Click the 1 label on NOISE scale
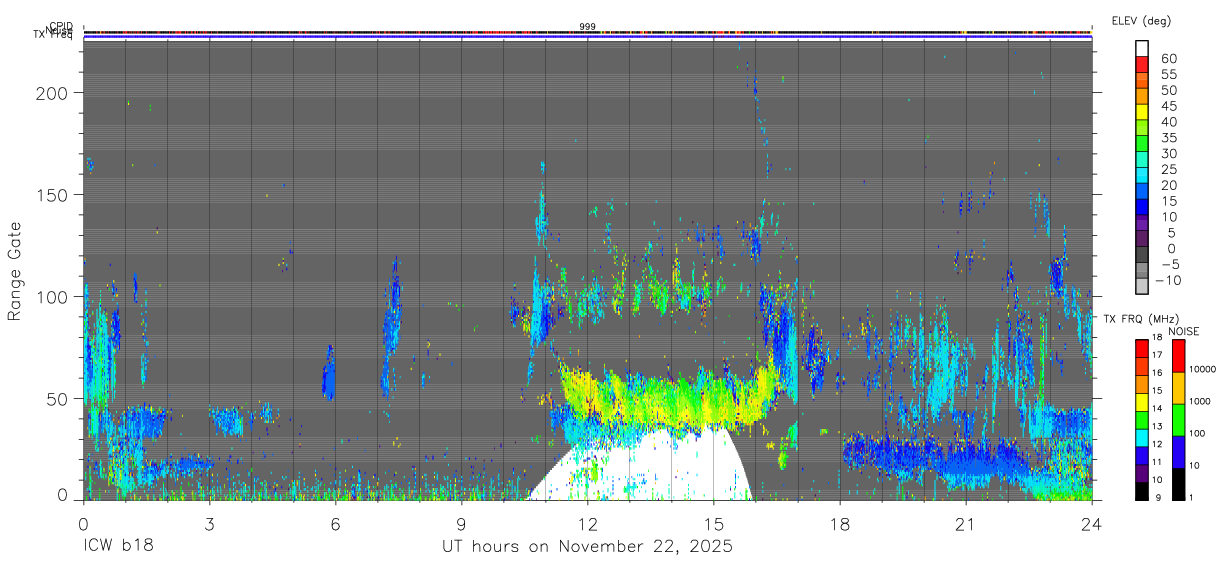 coord(1190,498)
